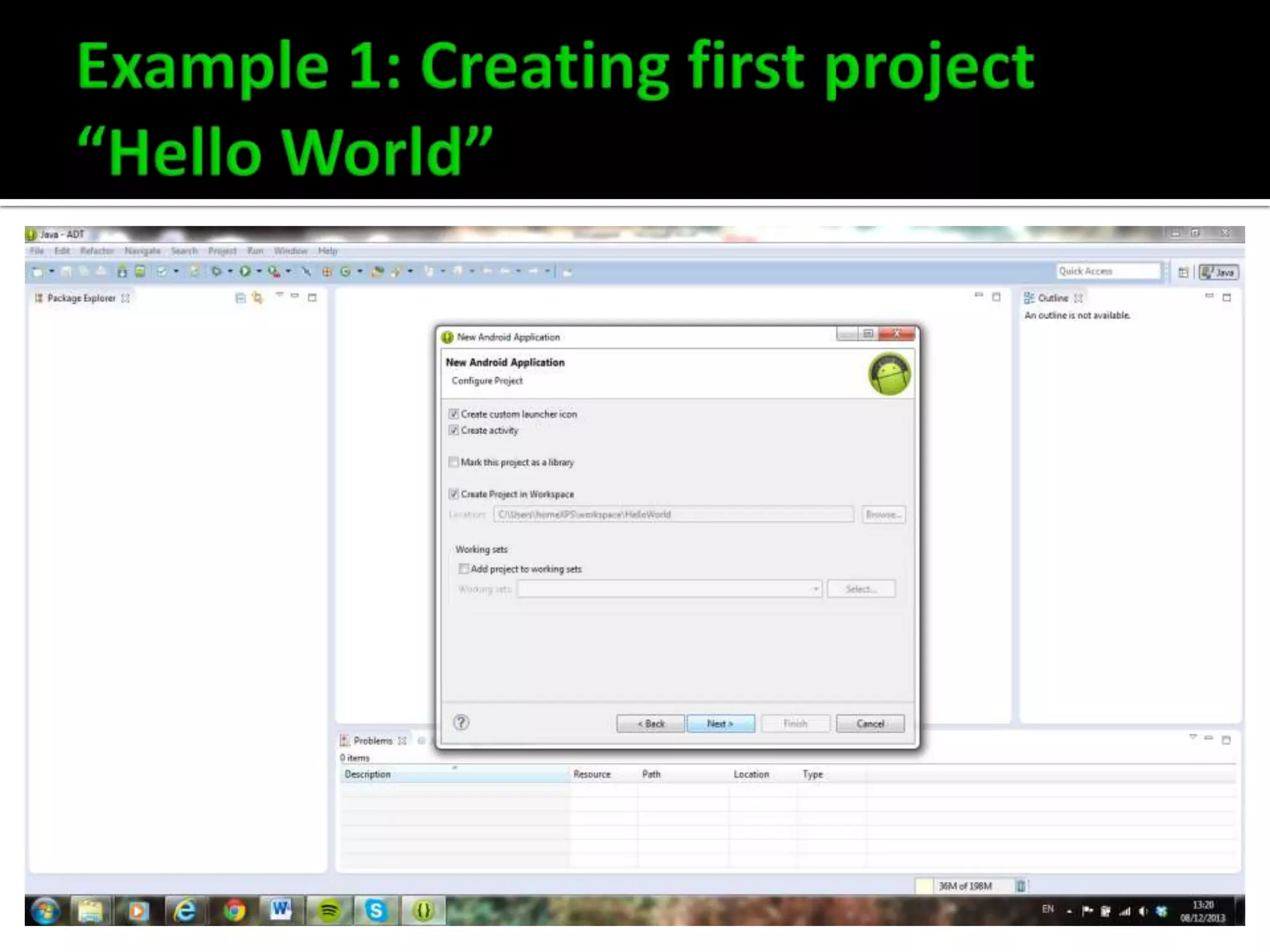Expand the Working sets combo box
The width and height of the screenshot is (1270, 952).
pos(815,589)
